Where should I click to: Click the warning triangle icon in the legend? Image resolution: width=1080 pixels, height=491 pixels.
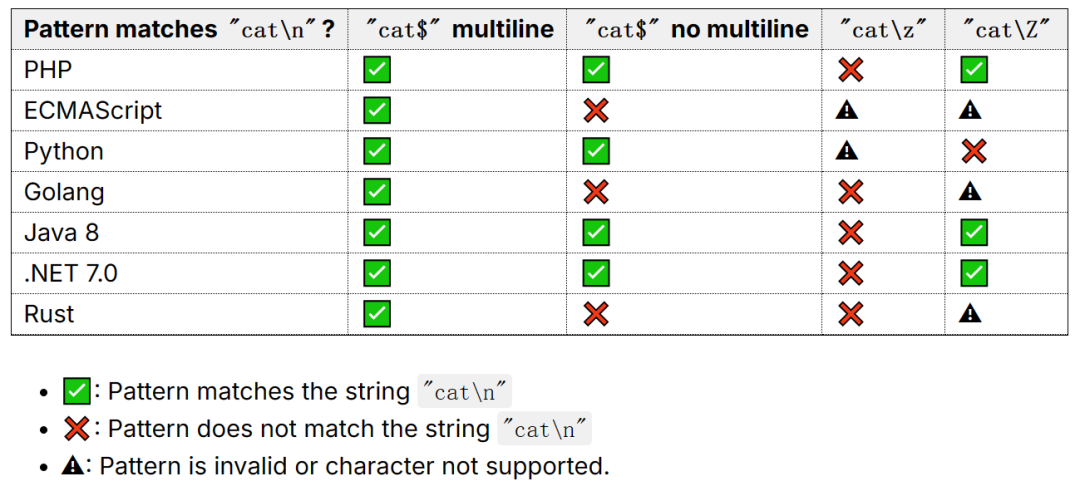coord(72,466)
